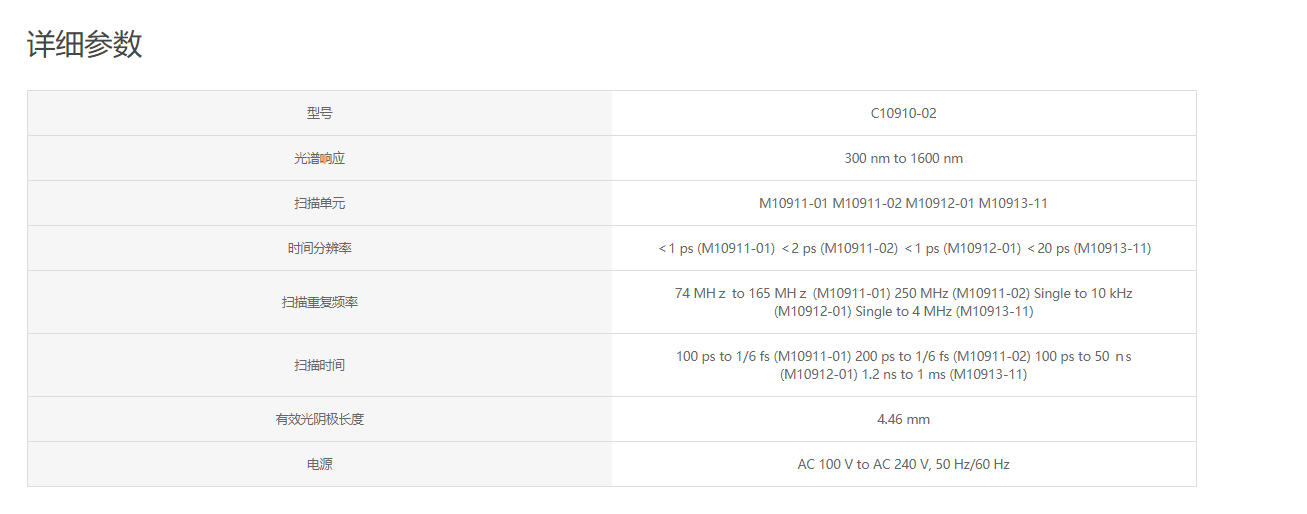Click M10913-11 in the 扫描单元 row
Screen dimensions: 1307x514
[x=1013, y=203]
